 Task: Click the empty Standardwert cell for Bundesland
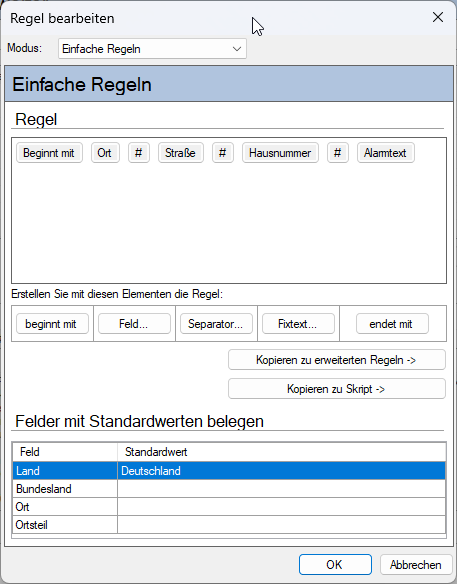tap(282, 489)
